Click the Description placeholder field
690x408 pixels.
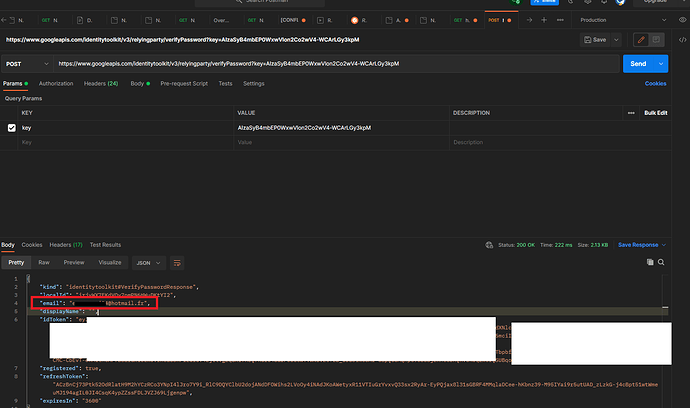560,142
